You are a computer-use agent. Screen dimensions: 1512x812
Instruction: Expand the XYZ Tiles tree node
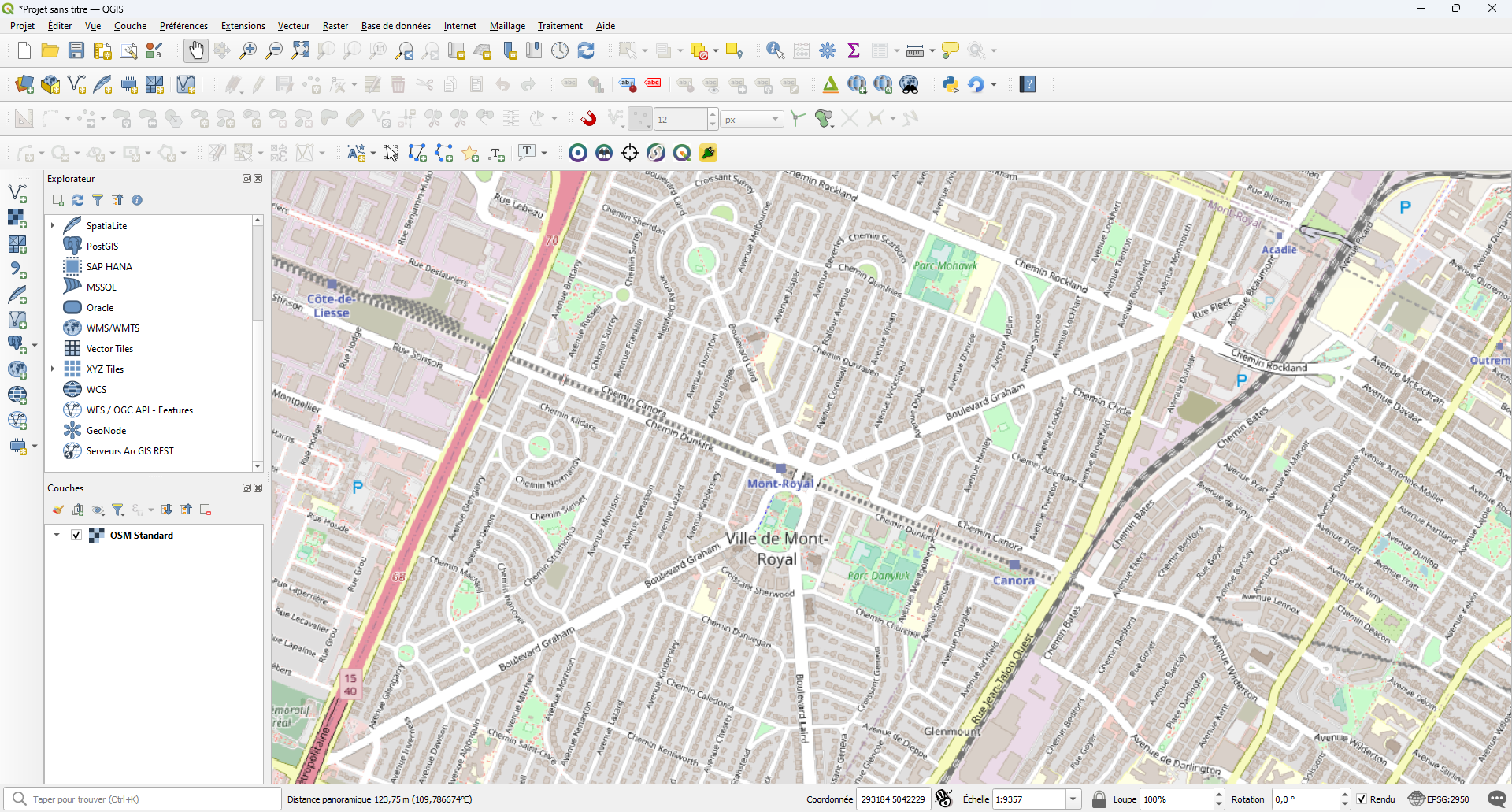[x=53, y=369]
